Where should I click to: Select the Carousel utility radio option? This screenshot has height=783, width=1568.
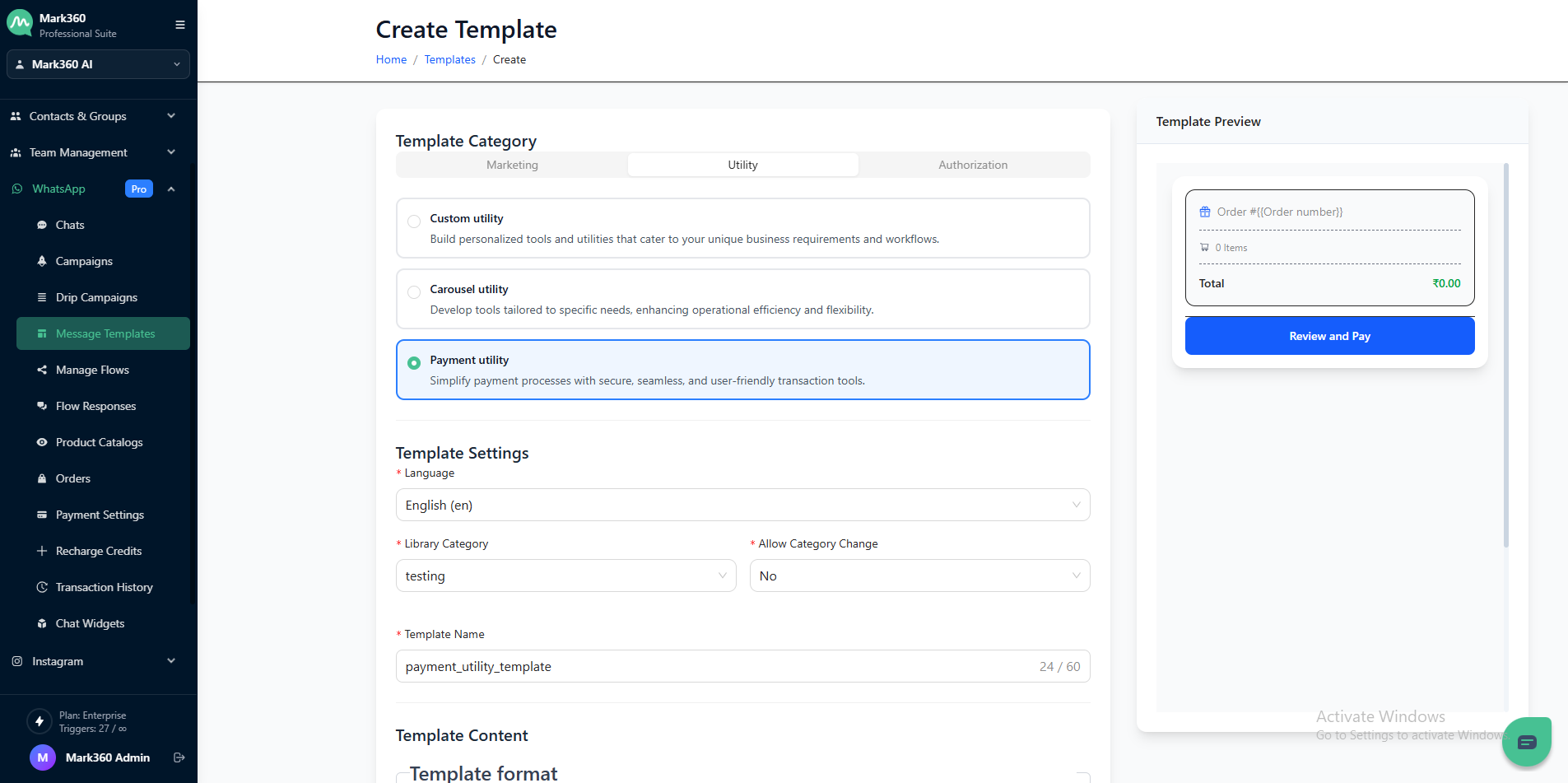414,291
